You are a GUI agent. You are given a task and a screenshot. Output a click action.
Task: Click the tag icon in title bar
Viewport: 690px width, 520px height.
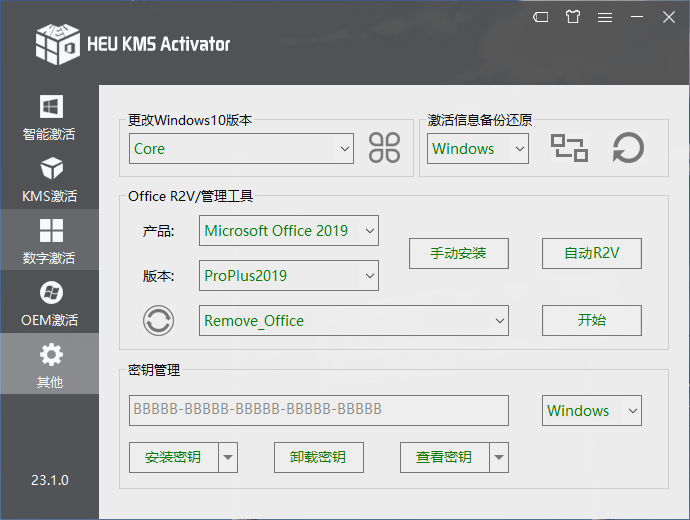540,17
